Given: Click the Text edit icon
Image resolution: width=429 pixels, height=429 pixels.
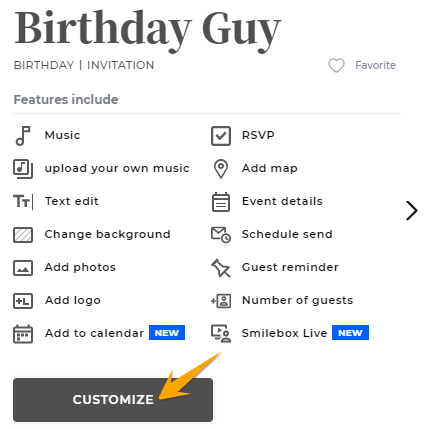Looking at the screenshot, I should point(23,202).
